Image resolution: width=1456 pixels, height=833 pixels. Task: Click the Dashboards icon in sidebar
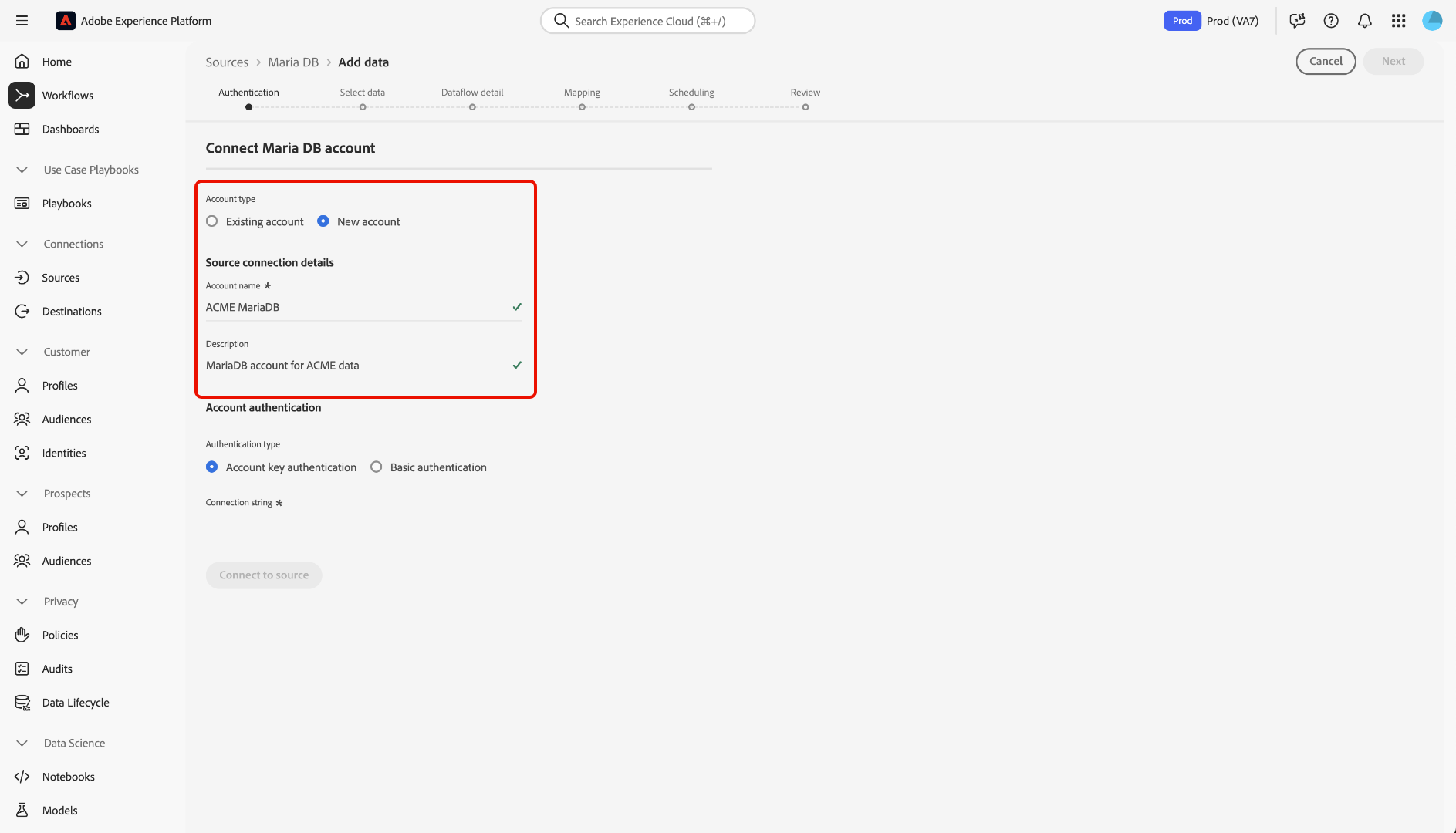tap(22, 130)
